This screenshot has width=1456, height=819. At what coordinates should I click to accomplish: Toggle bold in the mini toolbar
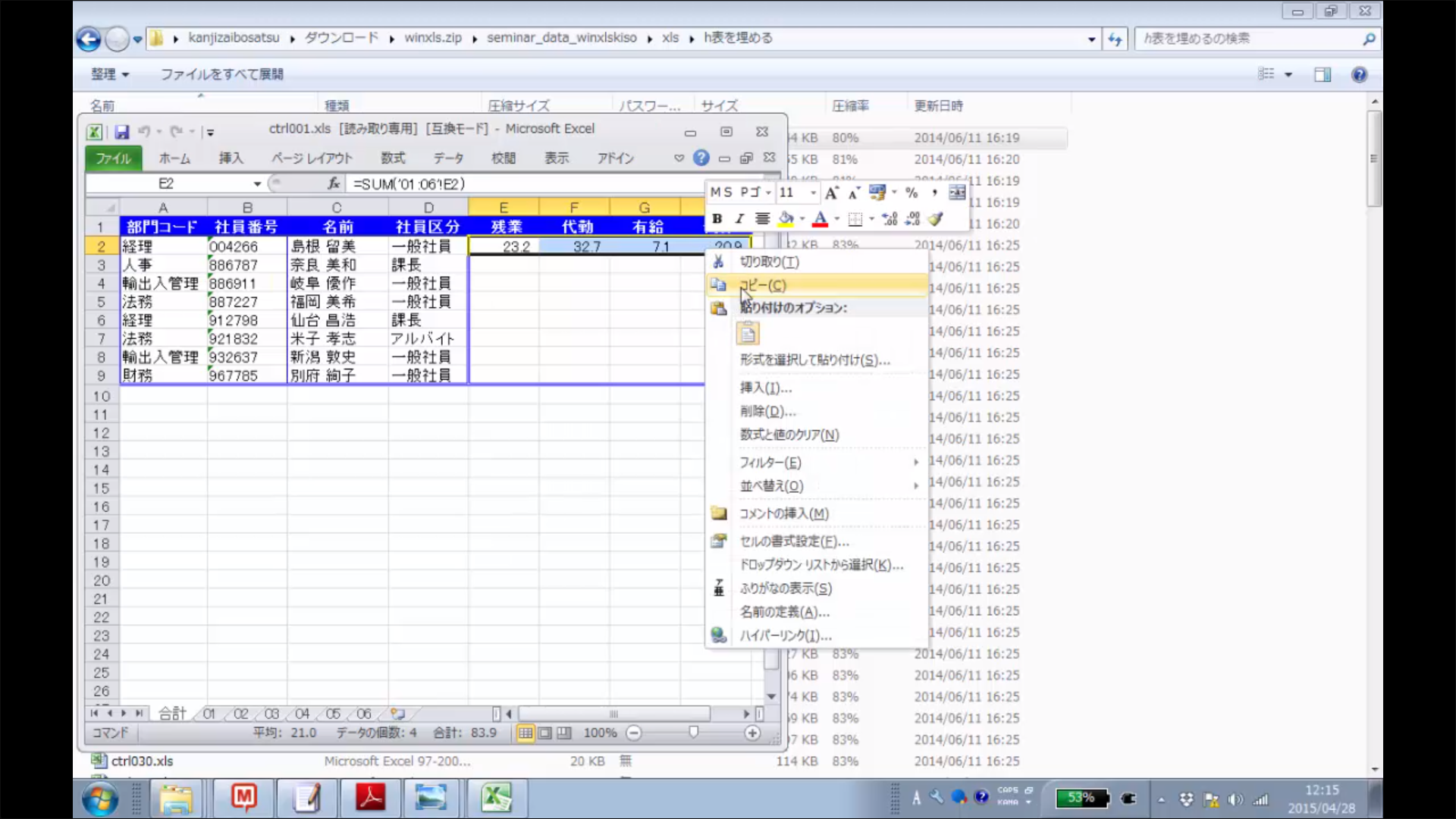click(x=717, y=219)
